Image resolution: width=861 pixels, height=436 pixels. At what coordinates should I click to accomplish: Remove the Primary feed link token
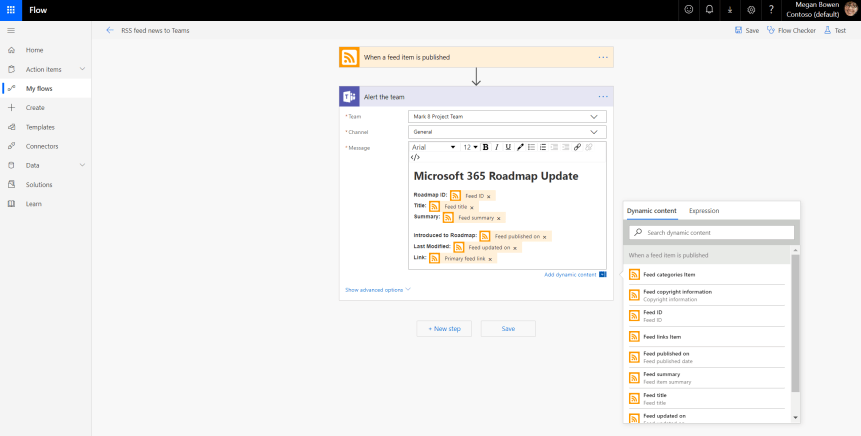pyautogui.click(x=490, y=258)
